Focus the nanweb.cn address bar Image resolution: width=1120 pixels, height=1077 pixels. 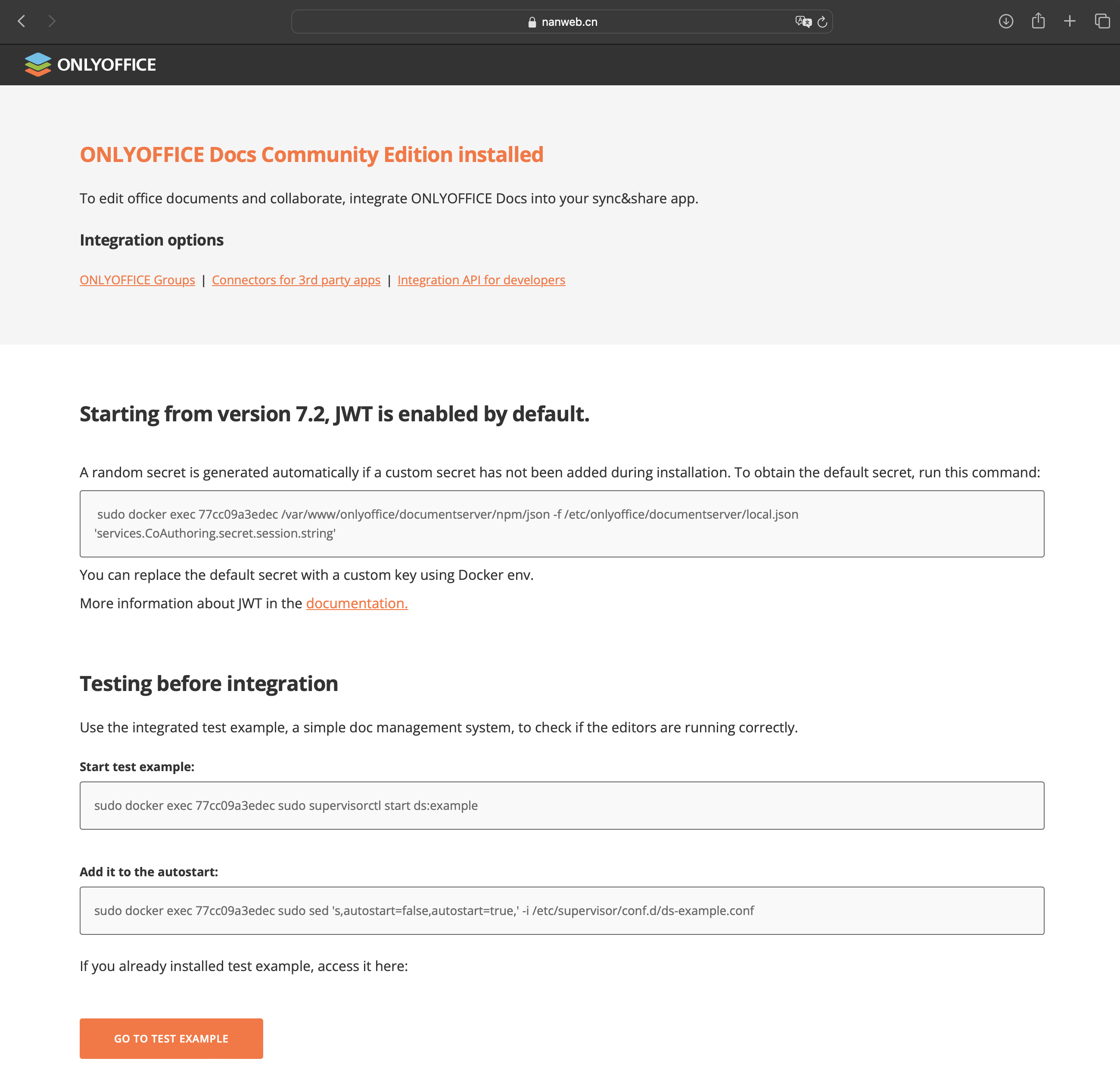click(562, 22)
